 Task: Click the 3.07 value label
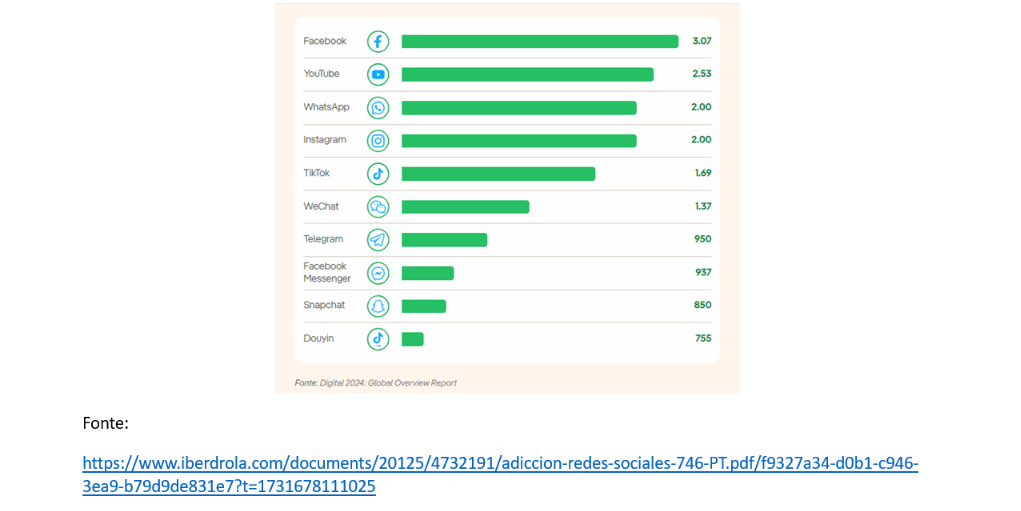pyautogui.click(x=702, y=41)
